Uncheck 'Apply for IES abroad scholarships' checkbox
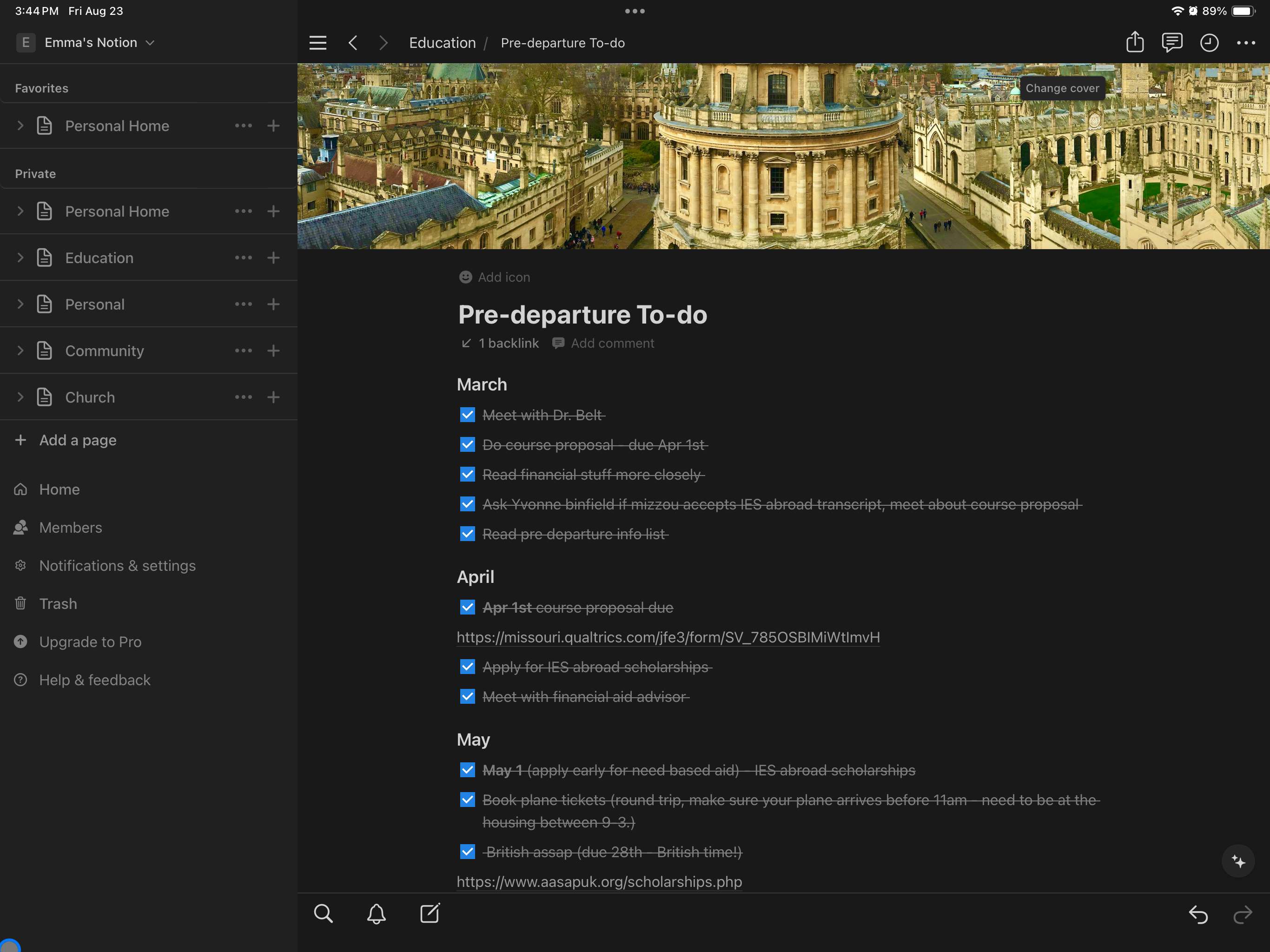Screen dimensions: 1270x952 point(467,667)
